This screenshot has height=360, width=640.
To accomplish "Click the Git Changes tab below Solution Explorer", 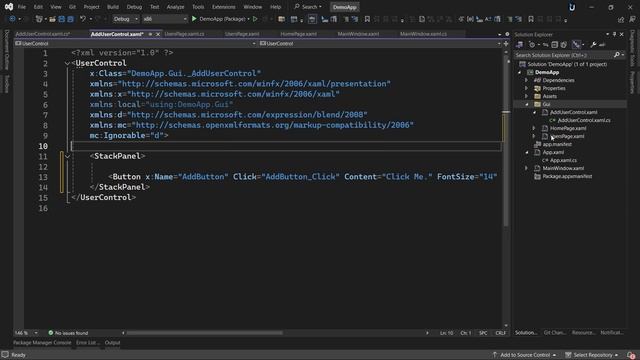I will click(x=554, y=333).
